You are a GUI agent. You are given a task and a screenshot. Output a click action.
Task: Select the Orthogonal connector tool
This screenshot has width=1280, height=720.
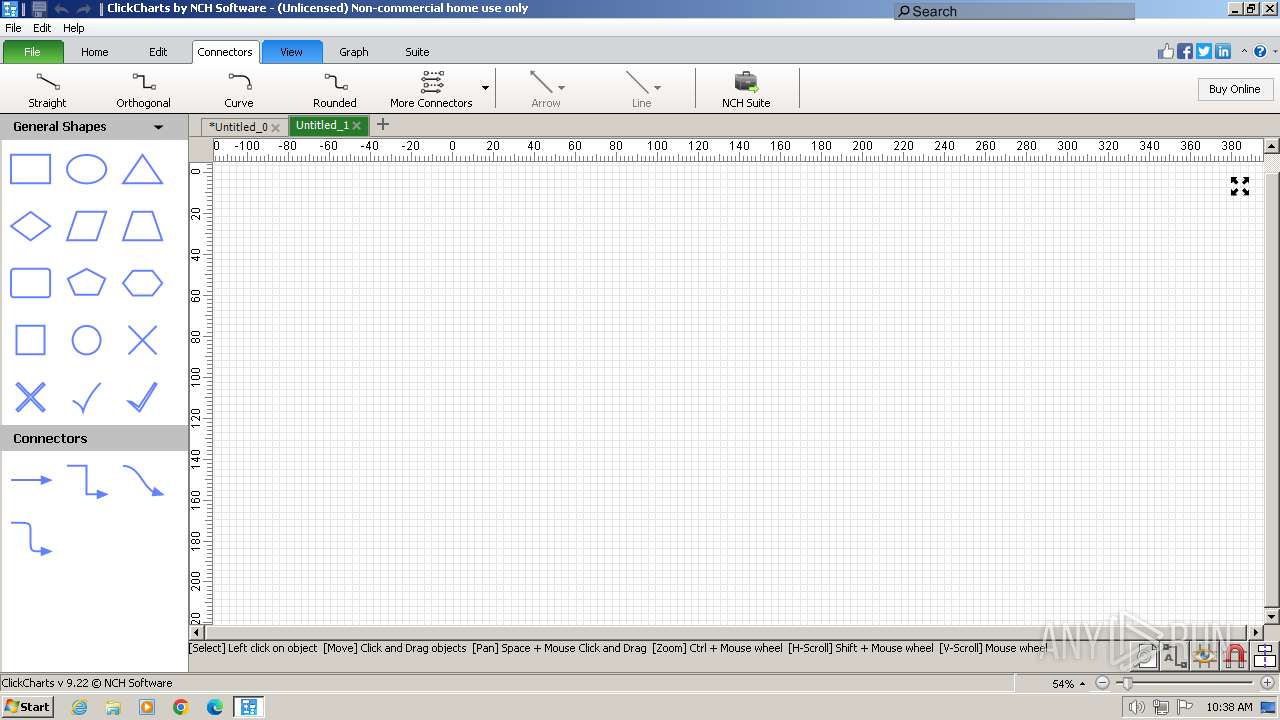[x=143, y=89]
